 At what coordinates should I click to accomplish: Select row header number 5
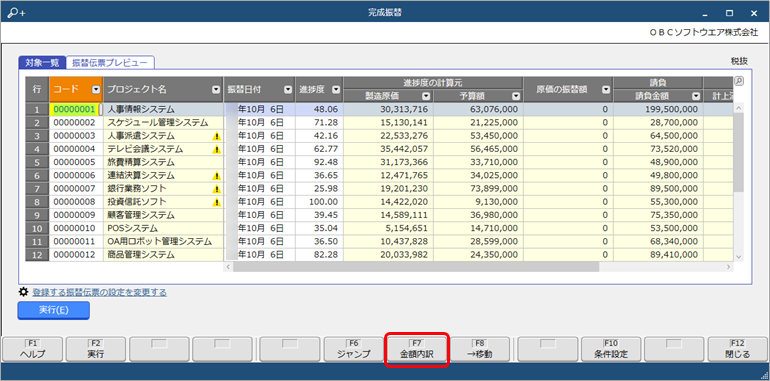coord(37,163)
